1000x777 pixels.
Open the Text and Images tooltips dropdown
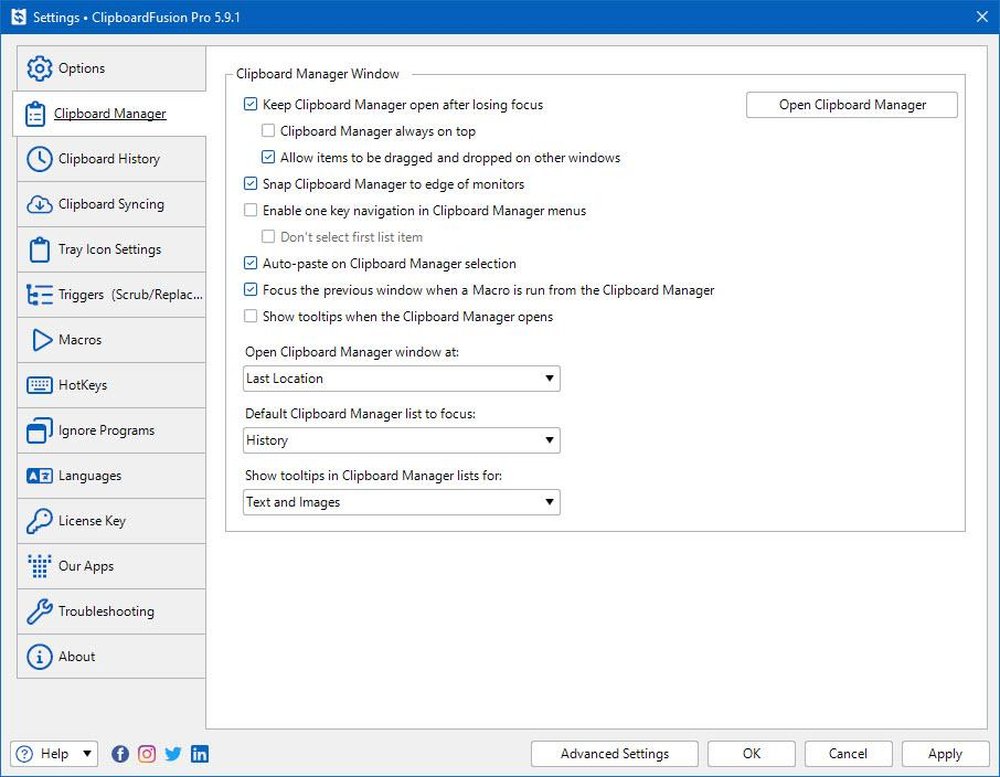tap(402, 502)
